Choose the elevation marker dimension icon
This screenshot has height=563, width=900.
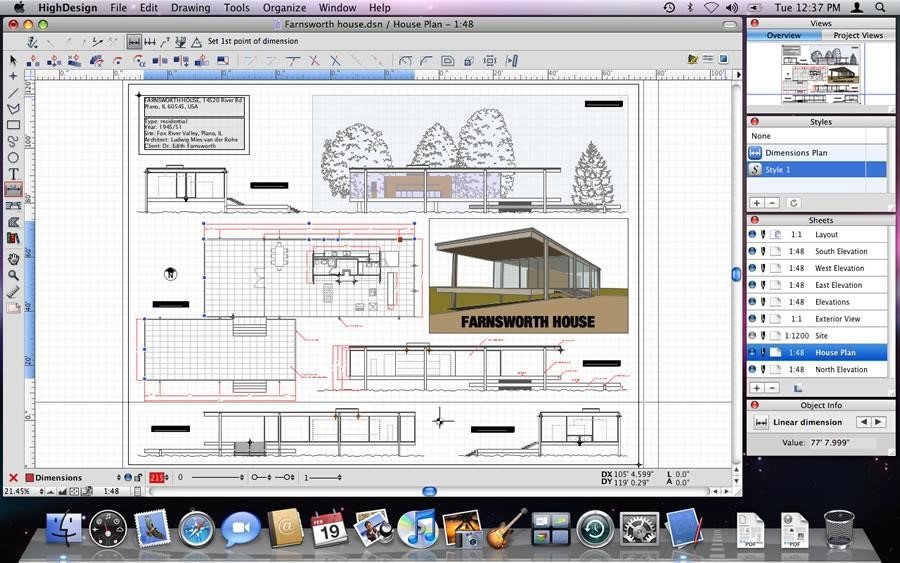(181, 41)
